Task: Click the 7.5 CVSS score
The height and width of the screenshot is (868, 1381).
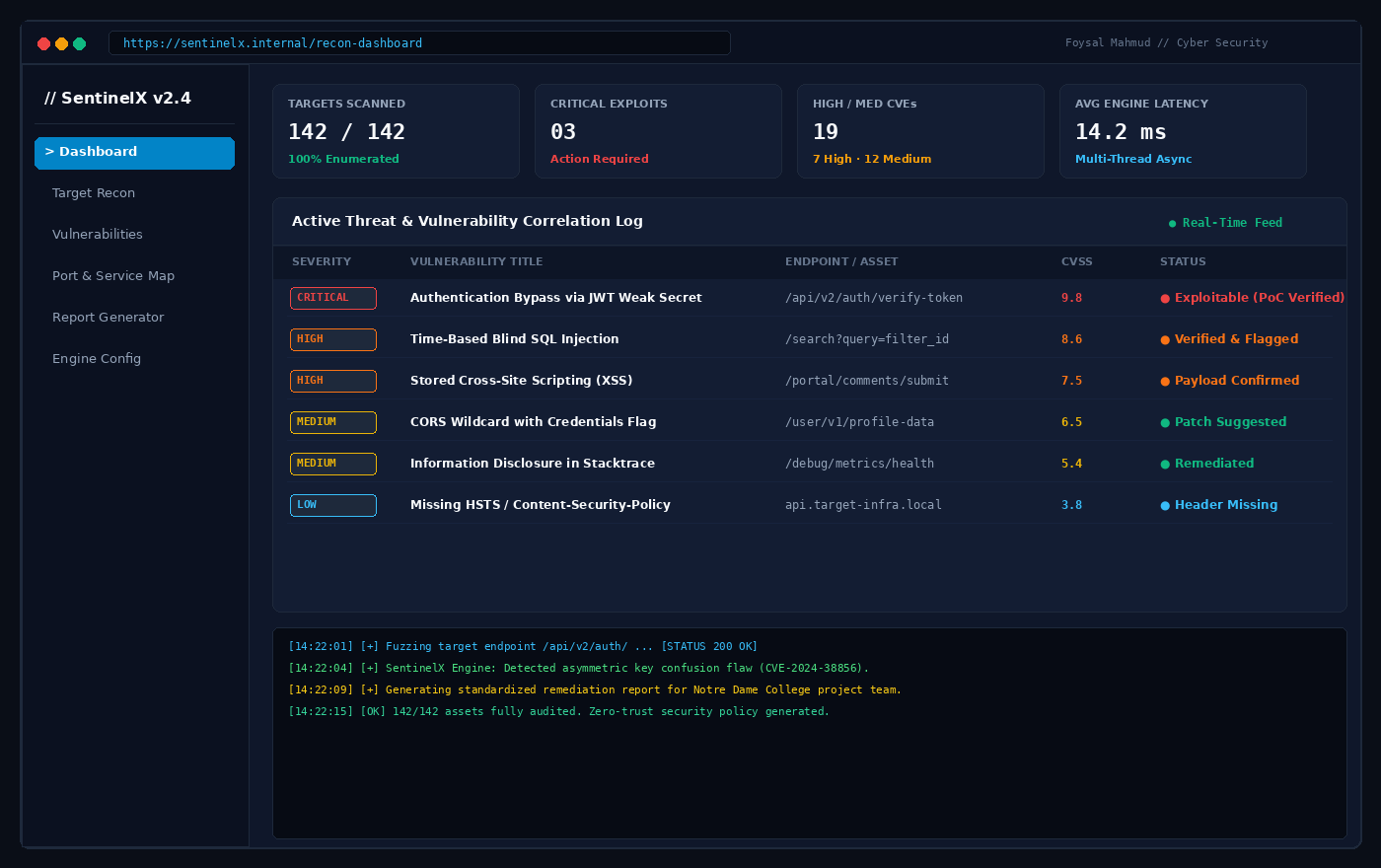Action: tap(1072, 381)
